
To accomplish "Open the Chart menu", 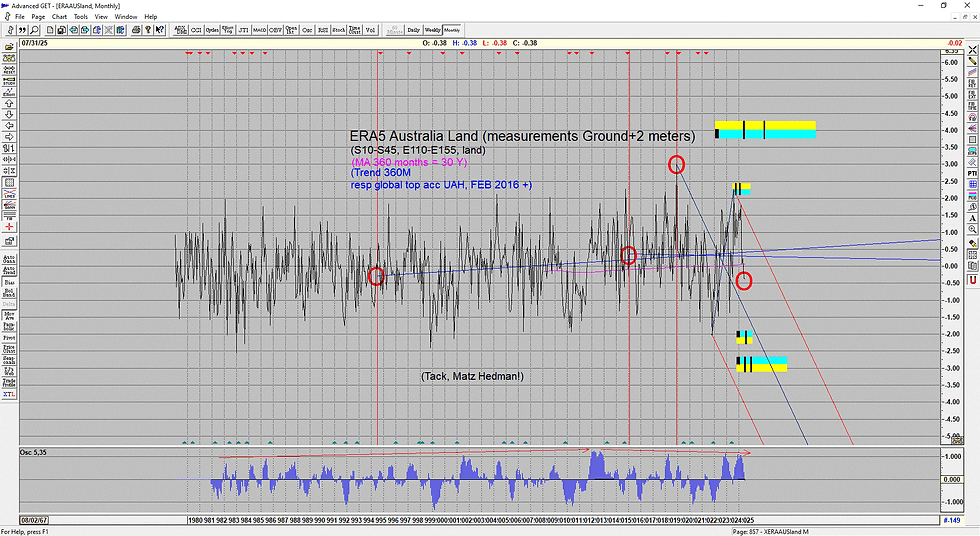I will [59, 17].
